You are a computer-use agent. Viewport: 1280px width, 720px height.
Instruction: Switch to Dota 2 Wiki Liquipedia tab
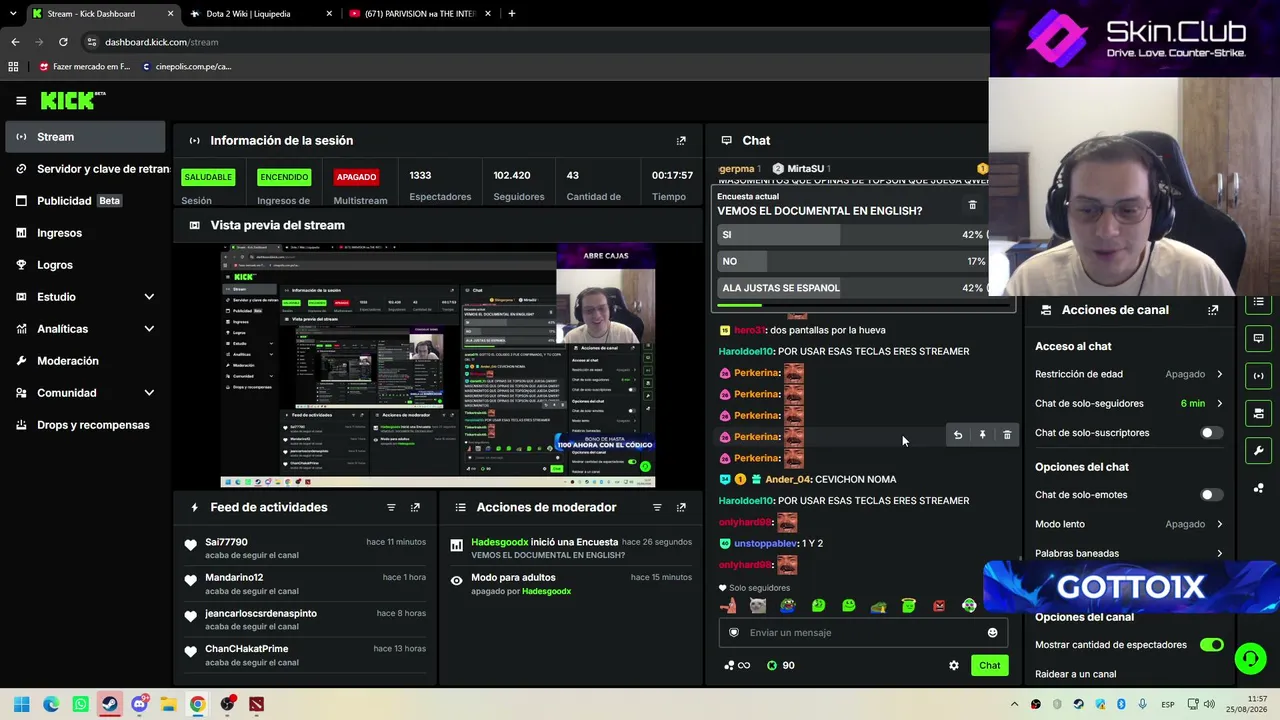coord(260,14)
